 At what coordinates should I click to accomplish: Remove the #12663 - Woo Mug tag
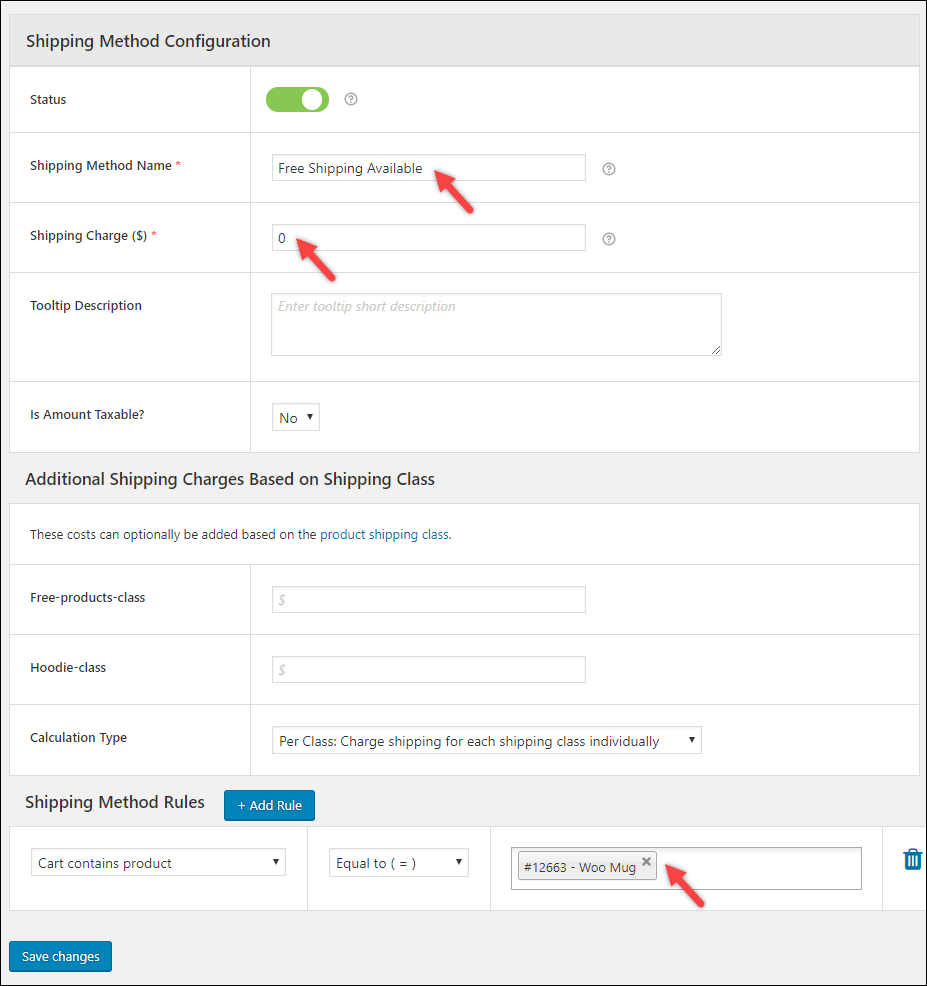click(646, 861)
